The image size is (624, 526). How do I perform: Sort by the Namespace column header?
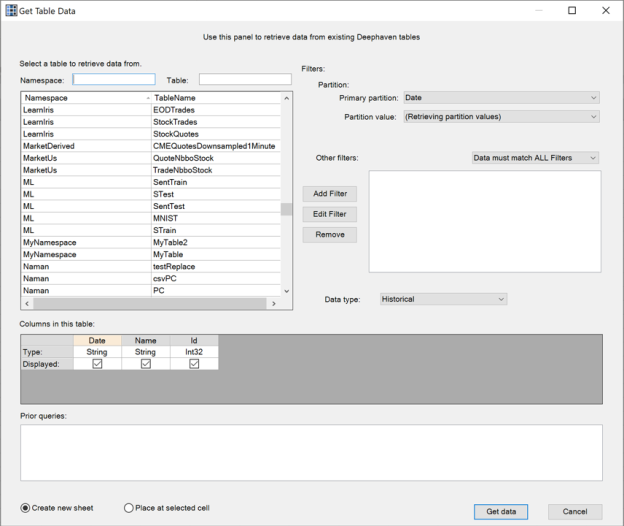click(x=84, y=98)
